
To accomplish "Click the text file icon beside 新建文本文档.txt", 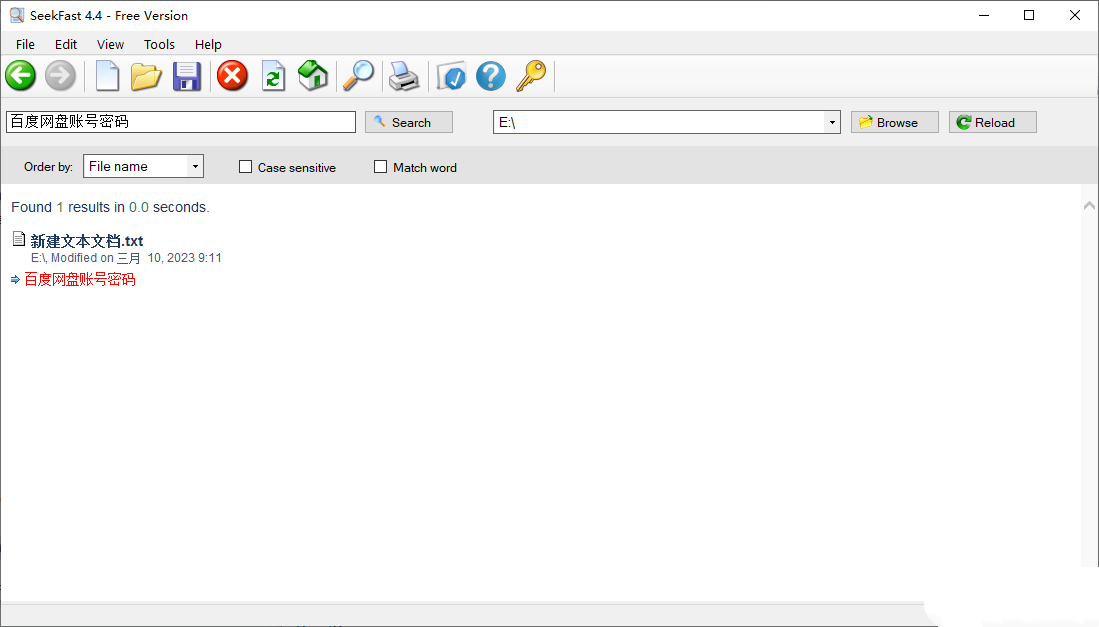I will (x=19, y=240).
